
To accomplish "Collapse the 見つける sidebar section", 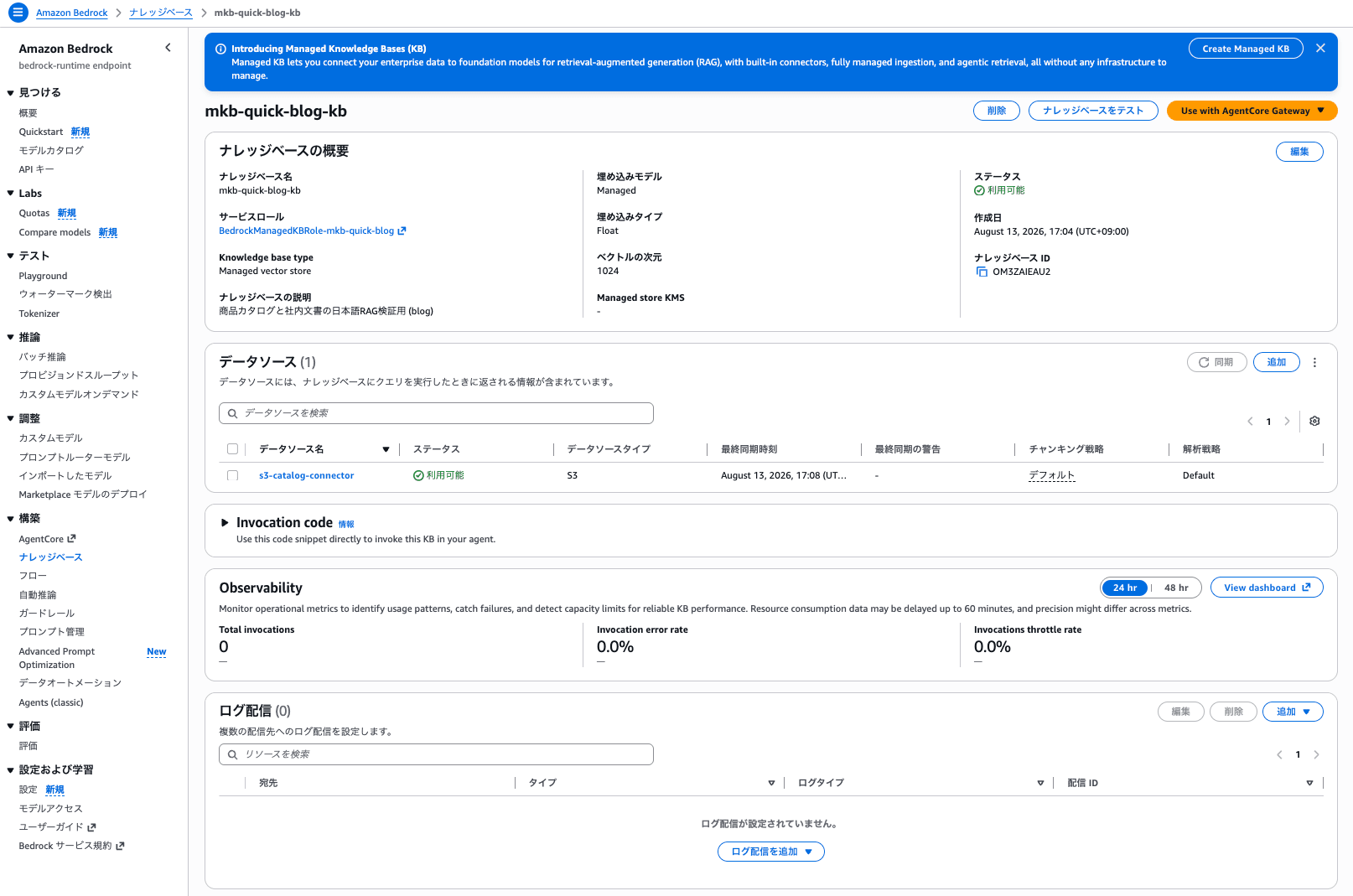I will pyautogui.click(x=11, y=93).
